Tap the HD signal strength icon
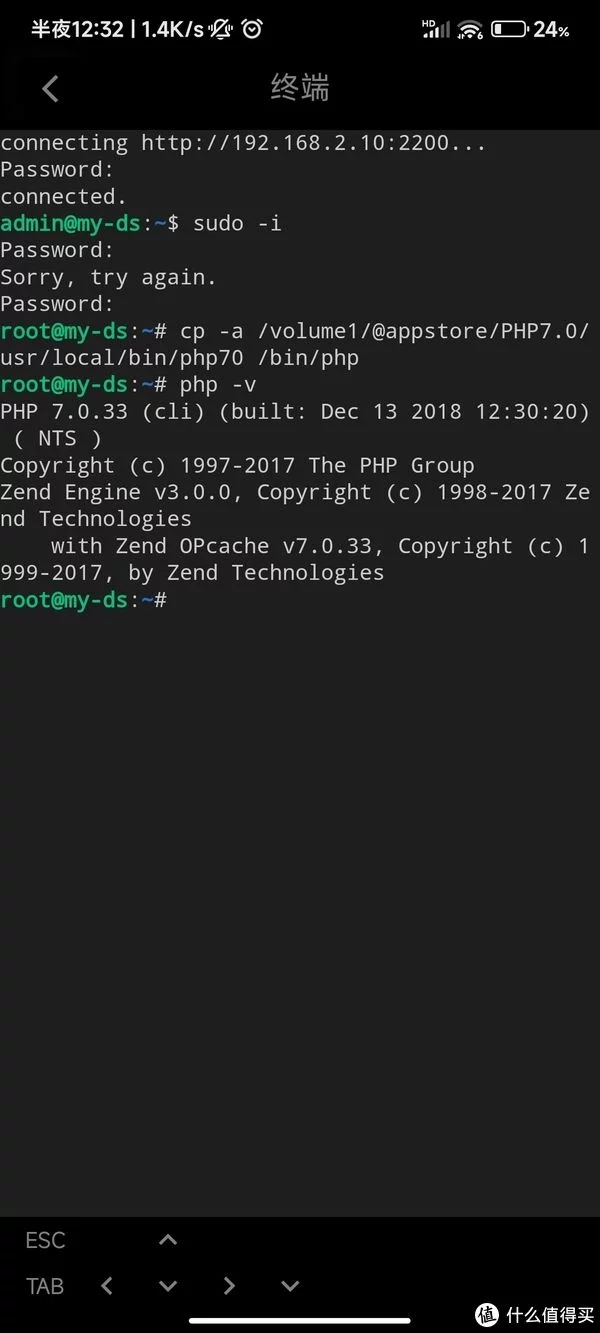This screenshot has width=600, height=1333. (436, 29)
